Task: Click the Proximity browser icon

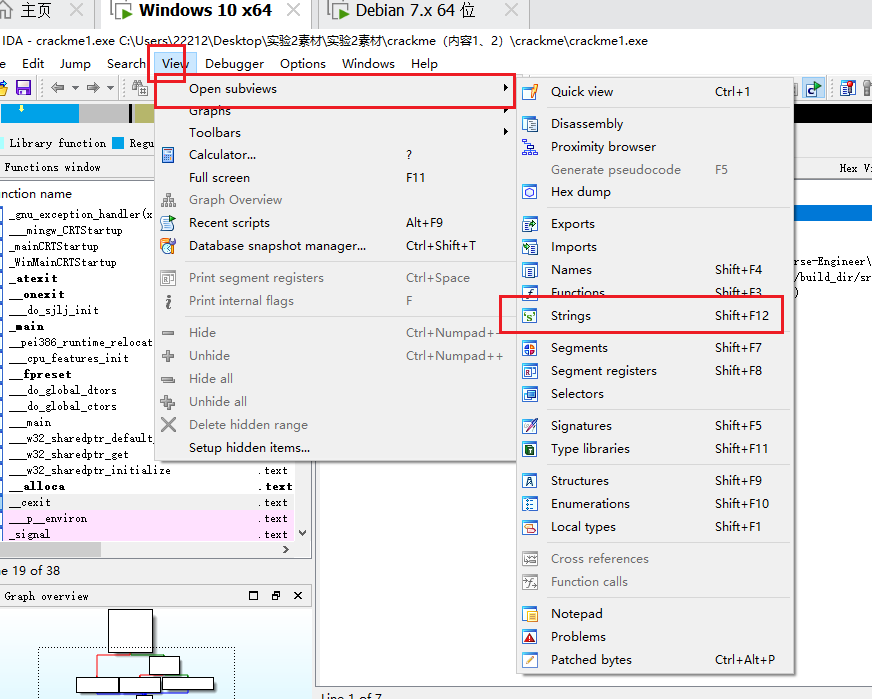Action: pyautogui.click(x=530, y=147)
